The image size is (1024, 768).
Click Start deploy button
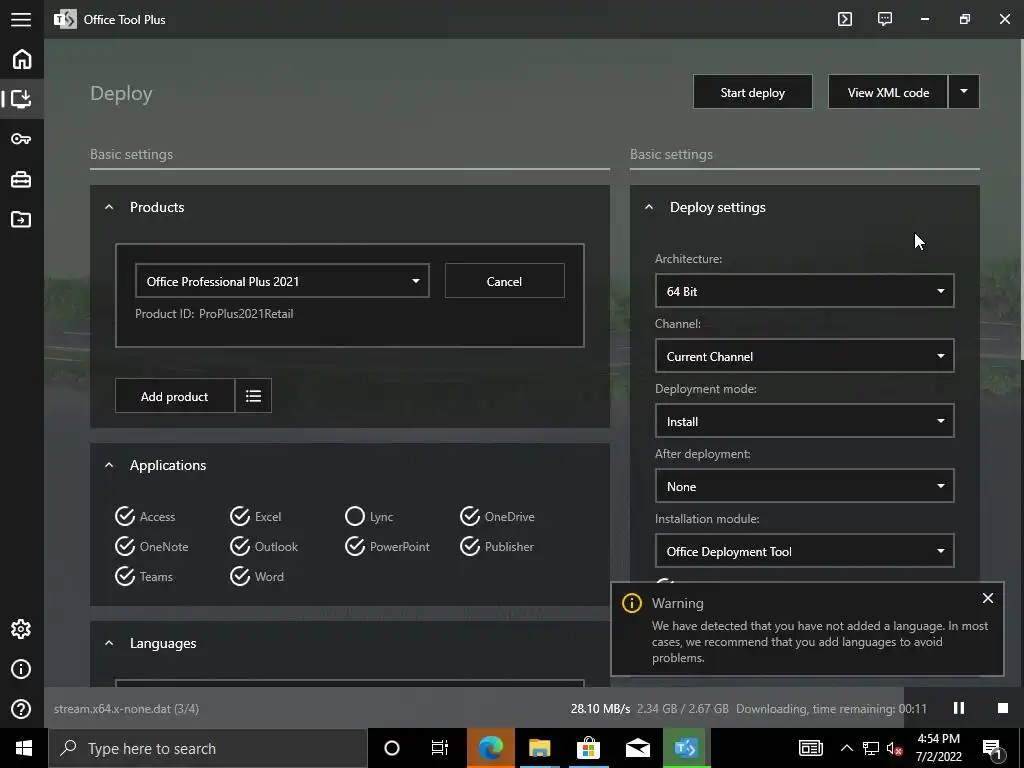[752, 91]
